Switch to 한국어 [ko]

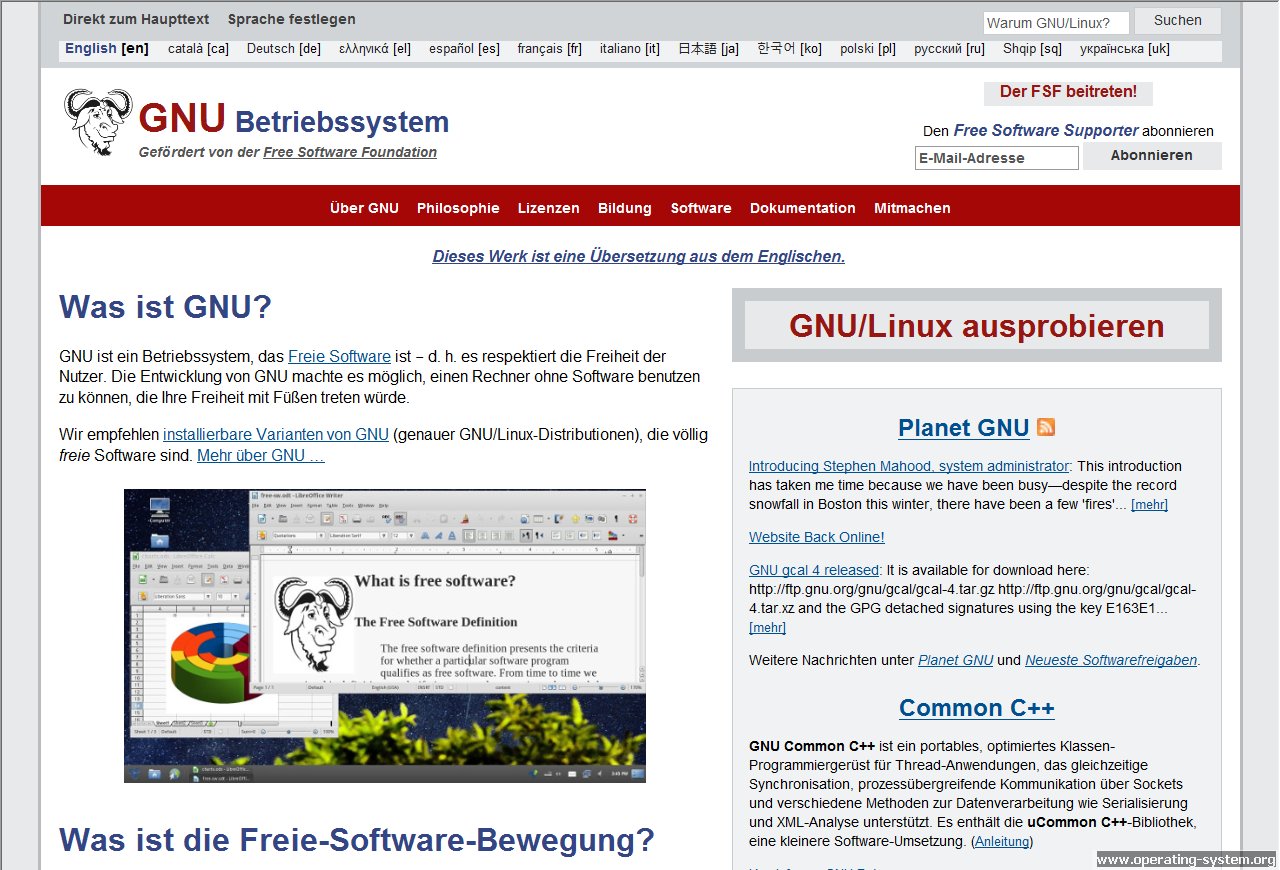789,49
